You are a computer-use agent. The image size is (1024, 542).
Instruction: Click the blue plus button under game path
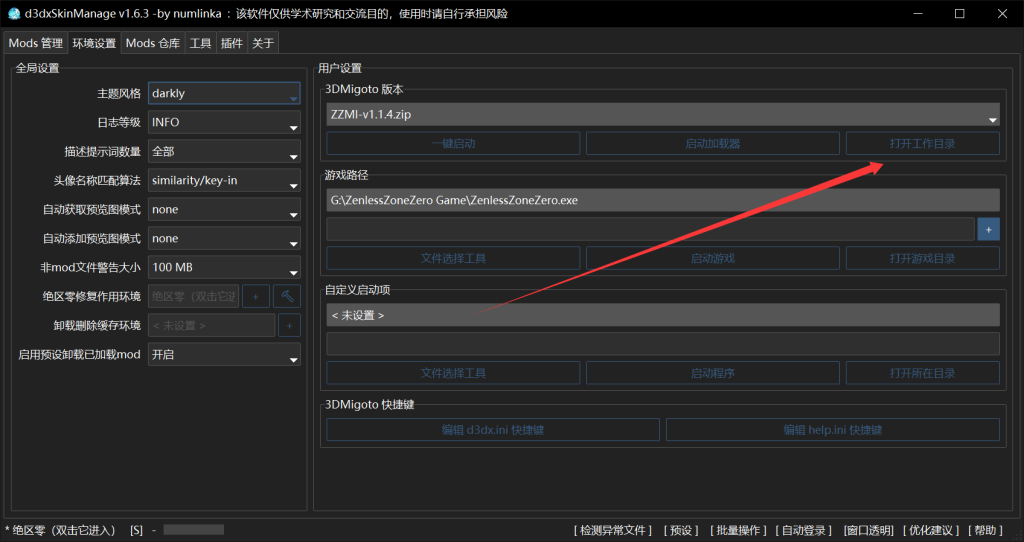coord(988,229)
